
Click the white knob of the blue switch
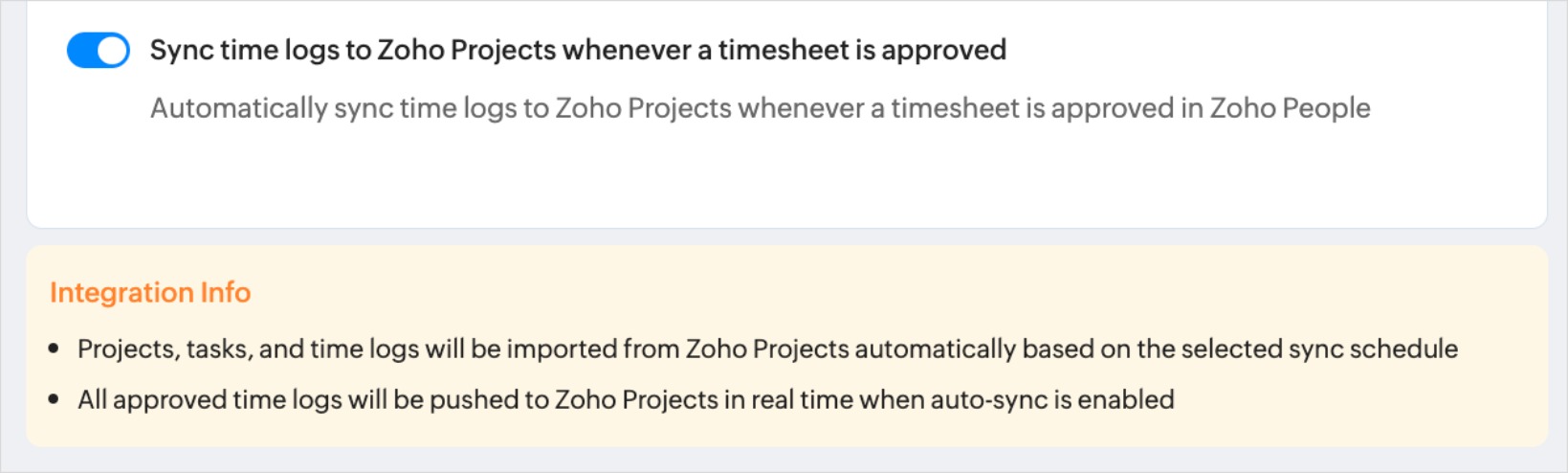click(x=113, y=51)
